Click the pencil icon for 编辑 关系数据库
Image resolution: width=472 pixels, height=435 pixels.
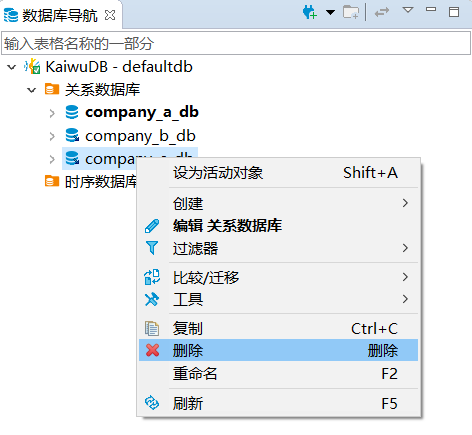(152, 226)
